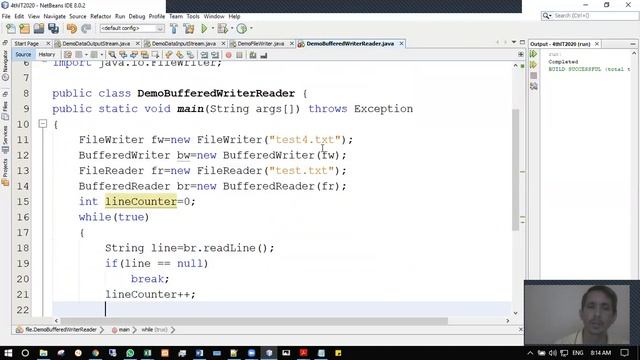The image size is (640, 360).
Task: Click the Shift Line Left icon
Action: [x=204, y=55]
